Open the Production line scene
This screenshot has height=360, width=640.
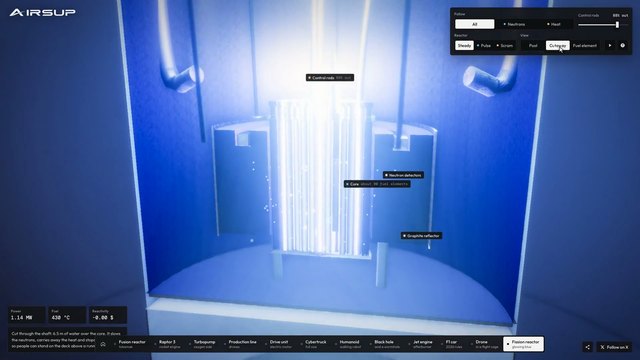point(241,344)
